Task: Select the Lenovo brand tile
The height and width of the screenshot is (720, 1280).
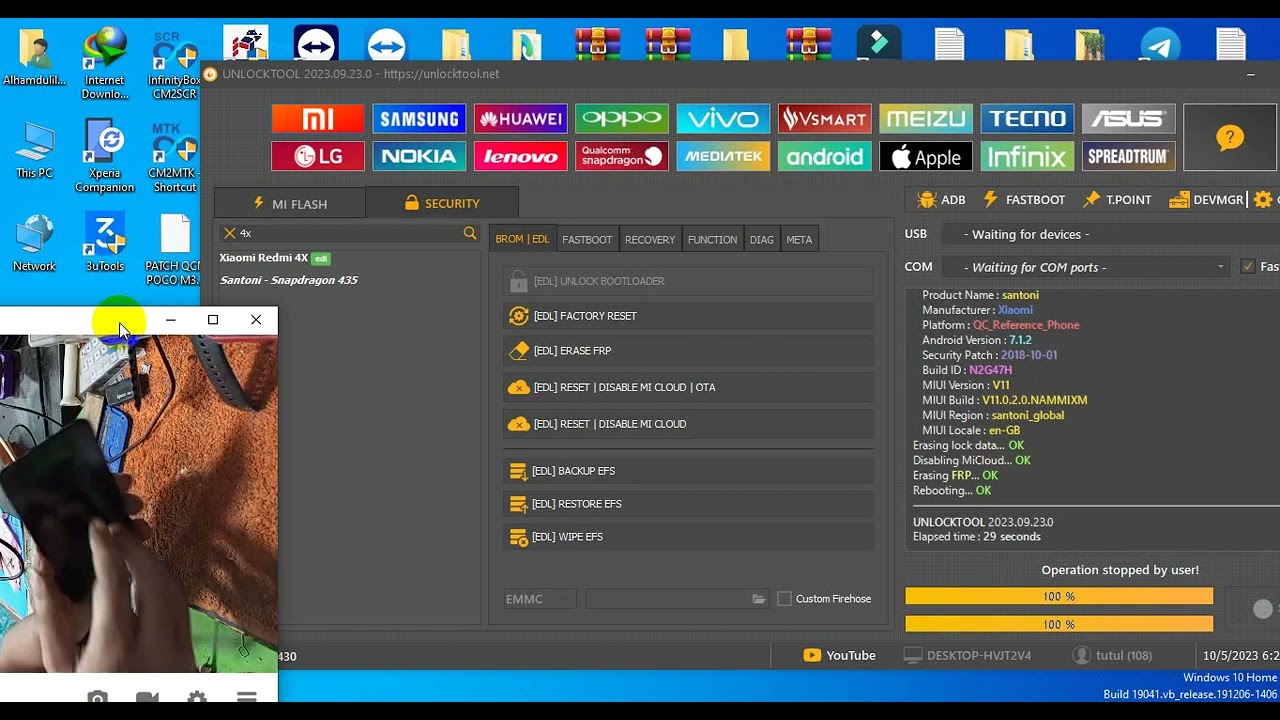Action: 520,157
